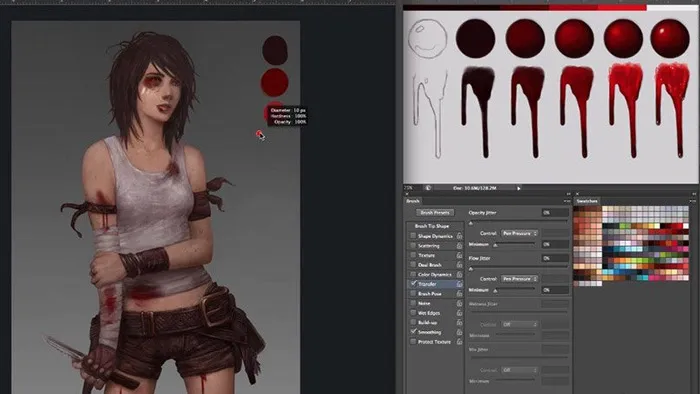
Task: Uncheck the Transfer checkbox
Action: click(413, 284)
